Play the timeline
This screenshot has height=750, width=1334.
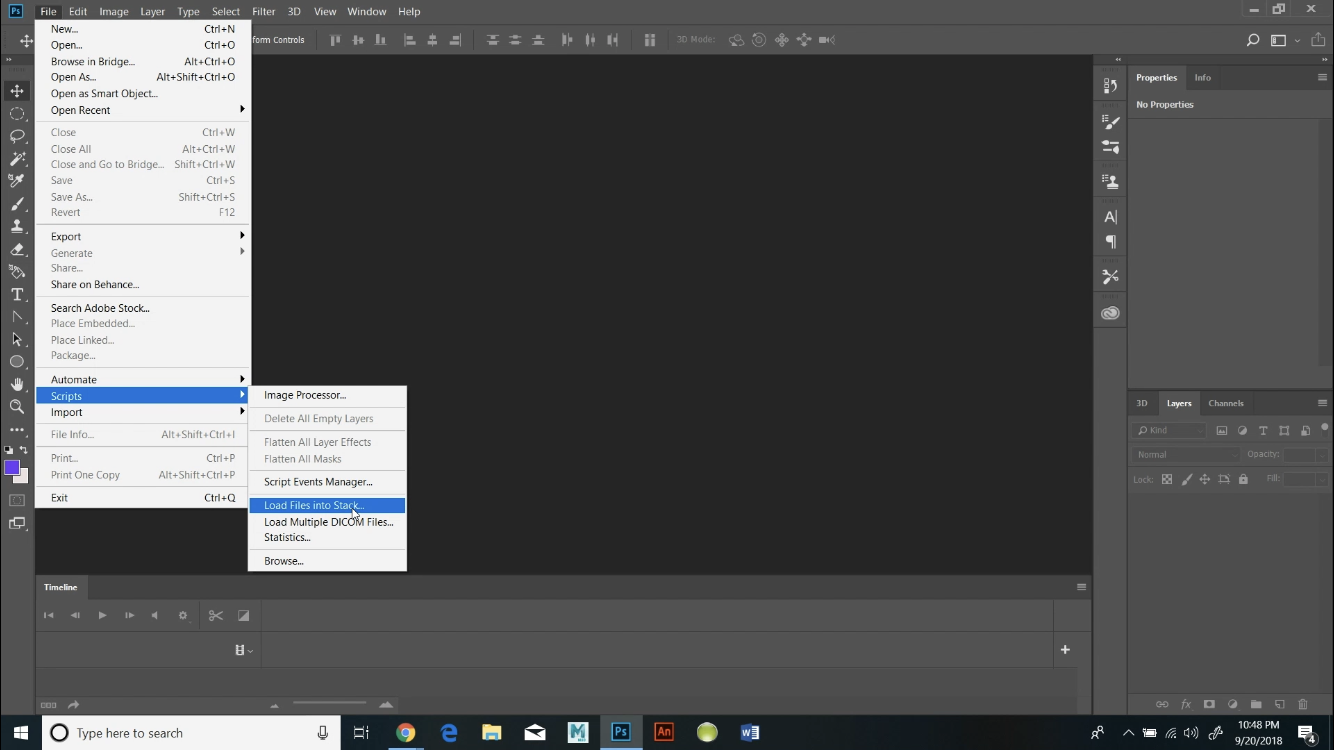click(x=102, y=616)
